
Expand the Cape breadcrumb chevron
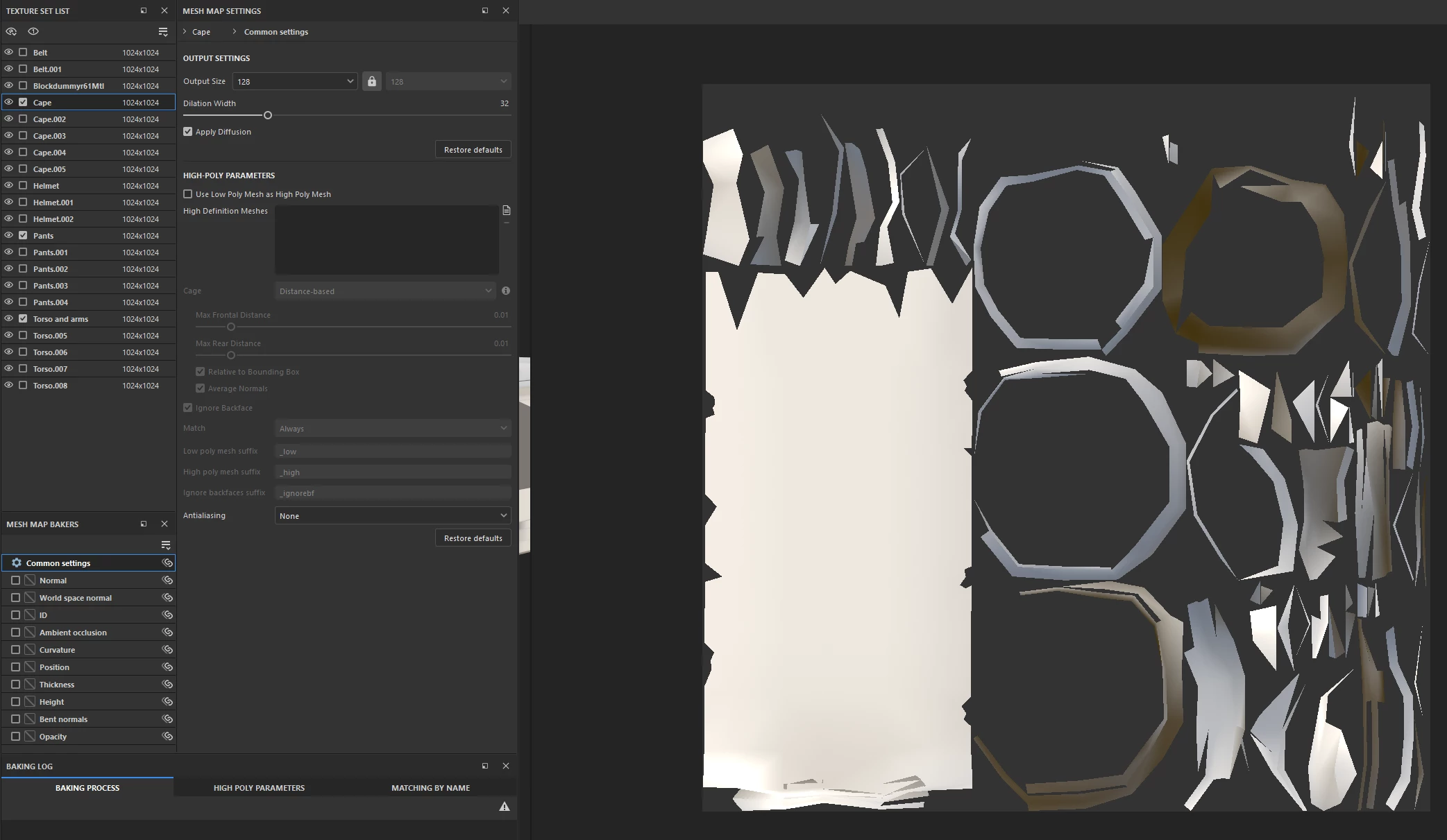(x=185, y=32)
